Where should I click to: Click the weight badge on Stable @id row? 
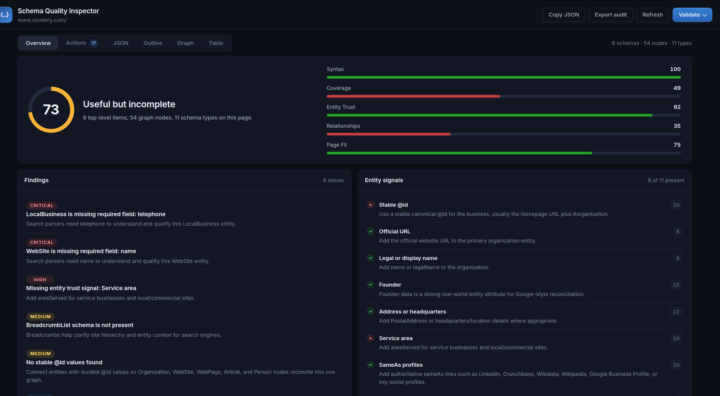(676, 205)
